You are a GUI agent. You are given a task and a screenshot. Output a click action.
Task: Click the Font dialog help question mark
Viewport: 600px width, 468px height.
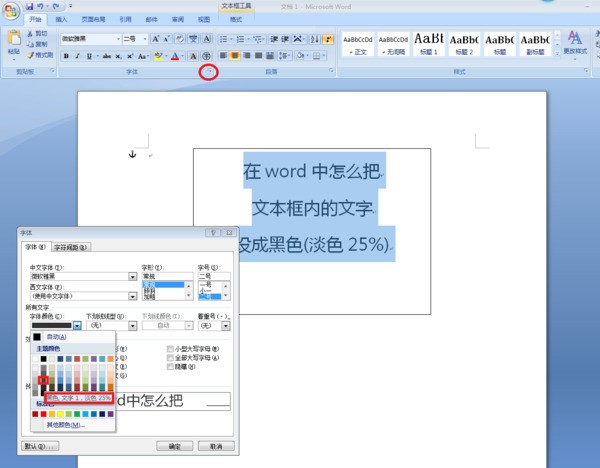click(x=213, y=232)
